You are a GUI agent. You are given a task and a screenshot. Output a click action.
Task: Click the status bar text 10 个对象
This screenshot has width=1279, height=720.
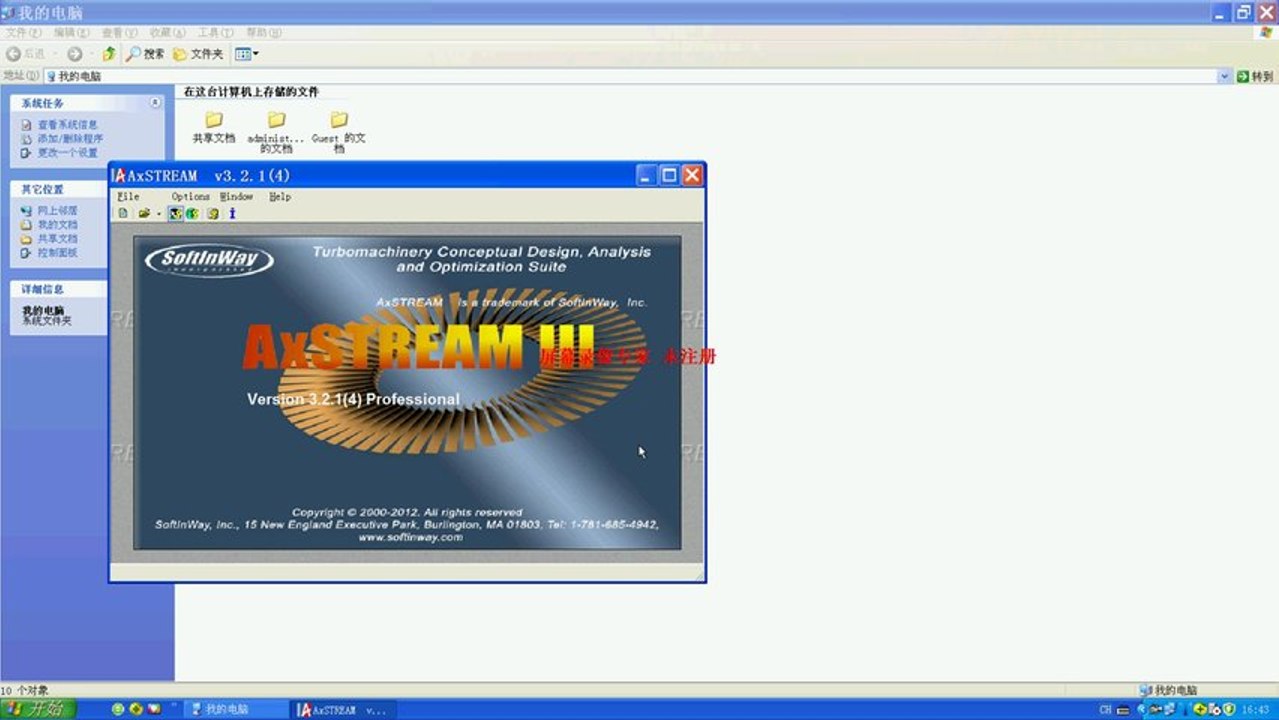pos(25,690)
